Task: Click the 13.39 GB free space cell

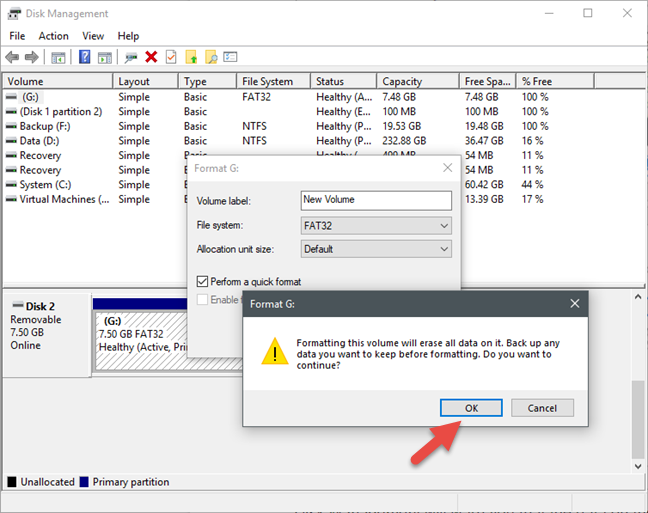Action: tap(484, 199)
